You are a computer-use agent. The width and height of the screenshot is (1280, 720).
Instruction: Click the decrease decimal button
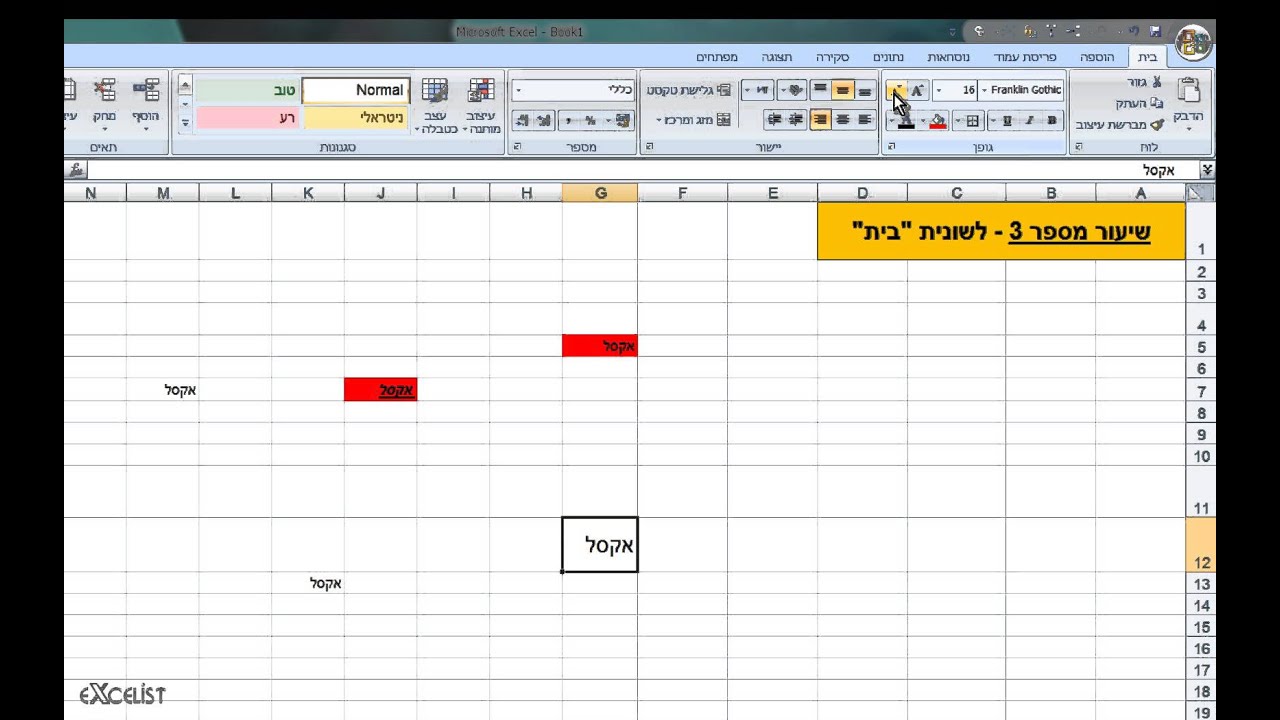521,120
